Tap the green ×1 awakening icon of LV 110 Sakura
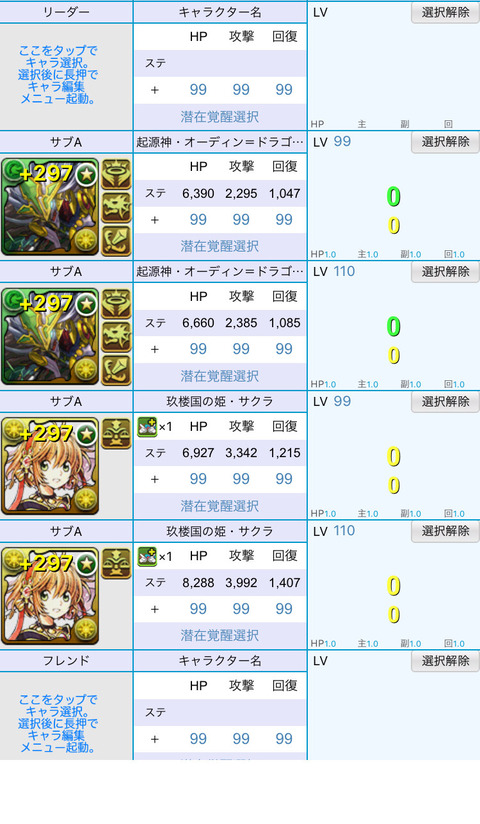Screen dimensions: 480x824 point(148,556)
